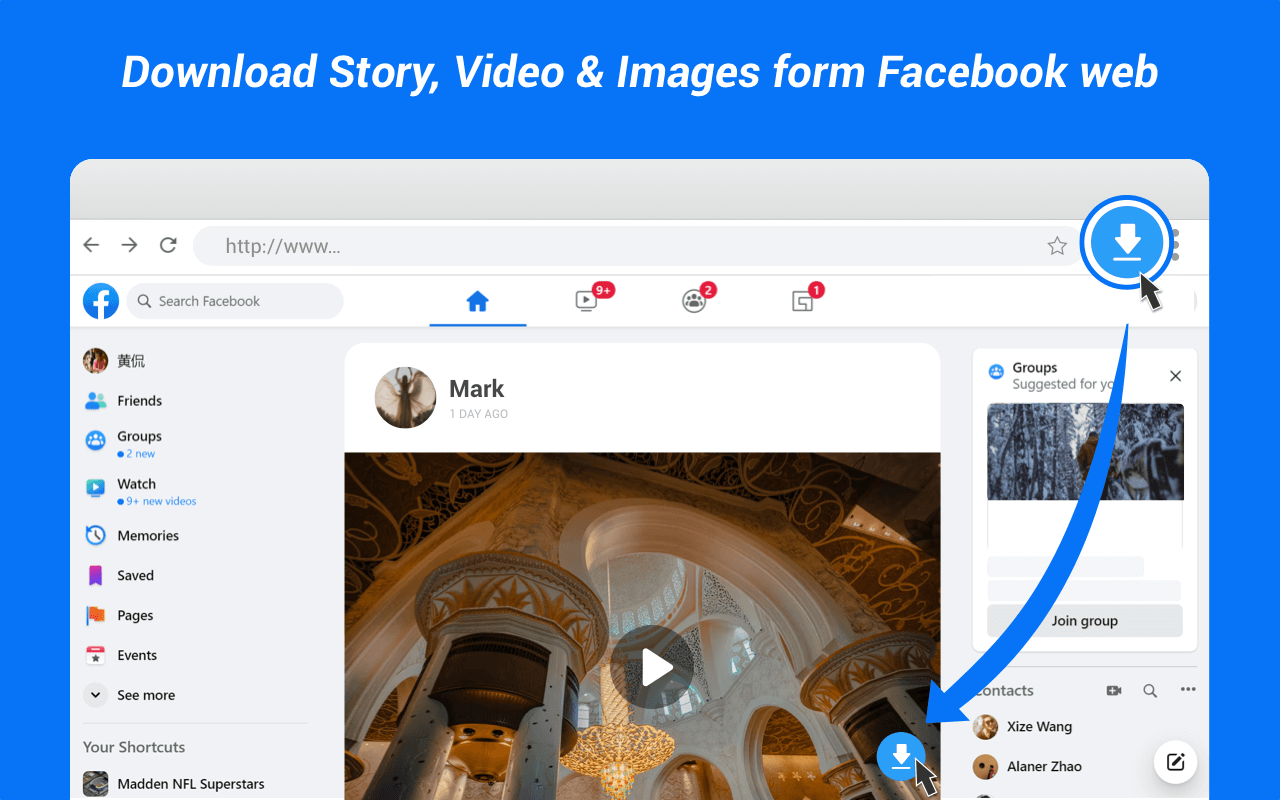Open the Gaming tab with 1 badge
1280x800 pixels.
pyautogui.click(x=805, y=299)
